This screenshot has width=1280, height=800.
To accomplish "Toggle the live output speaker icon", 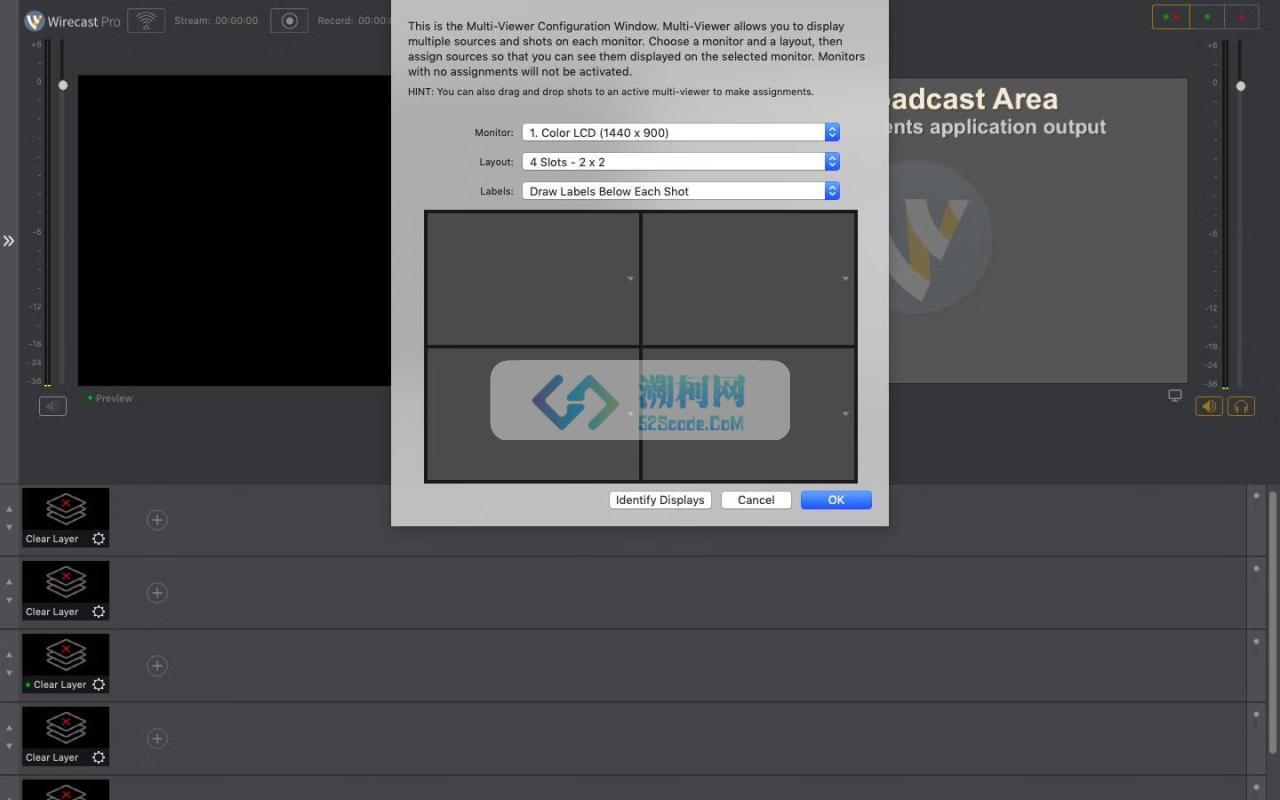I will tap(1209, 406).
